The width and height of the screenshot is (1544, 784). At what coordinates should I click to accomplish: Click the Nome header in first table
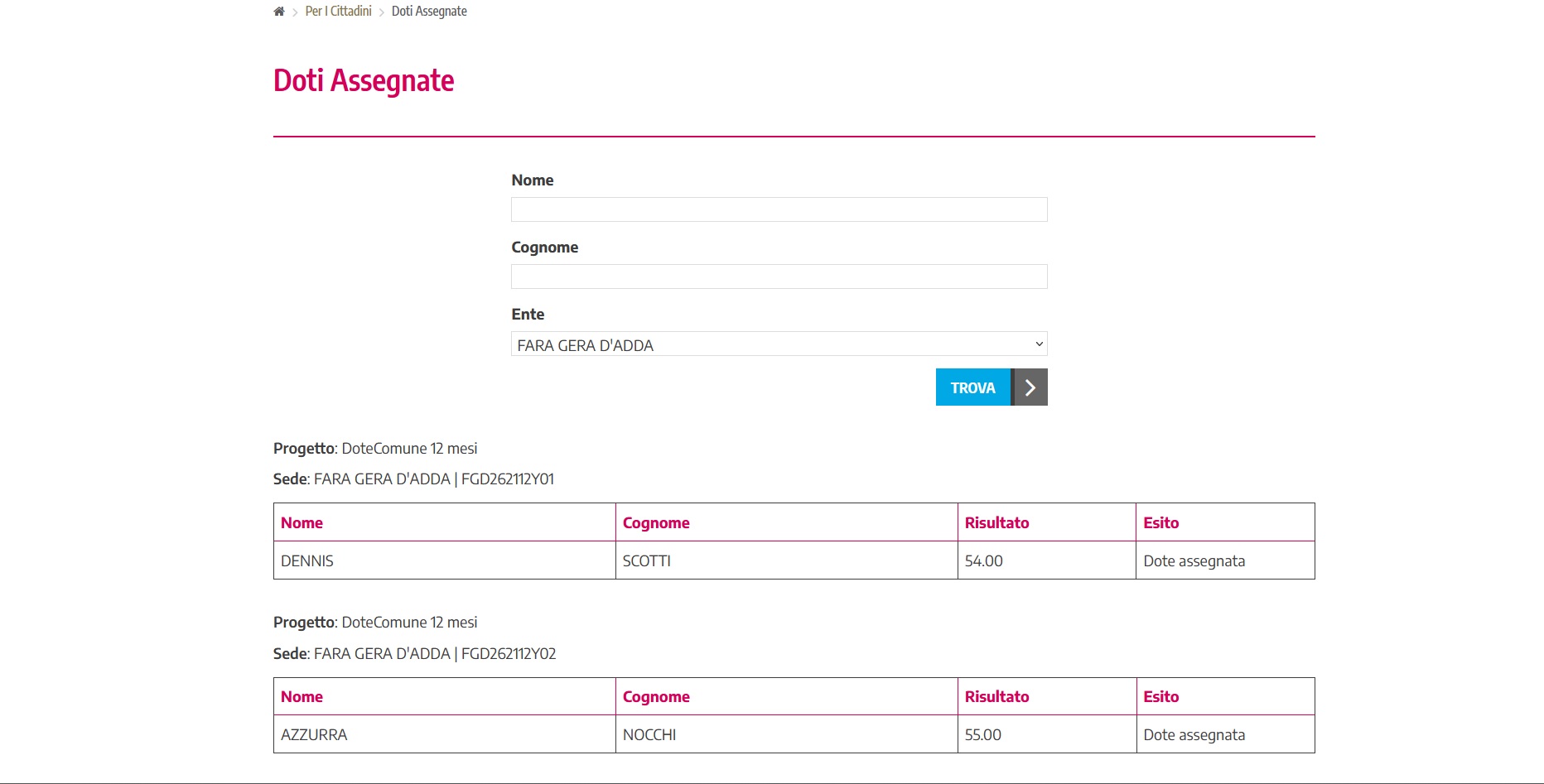[x=302, y=523]
